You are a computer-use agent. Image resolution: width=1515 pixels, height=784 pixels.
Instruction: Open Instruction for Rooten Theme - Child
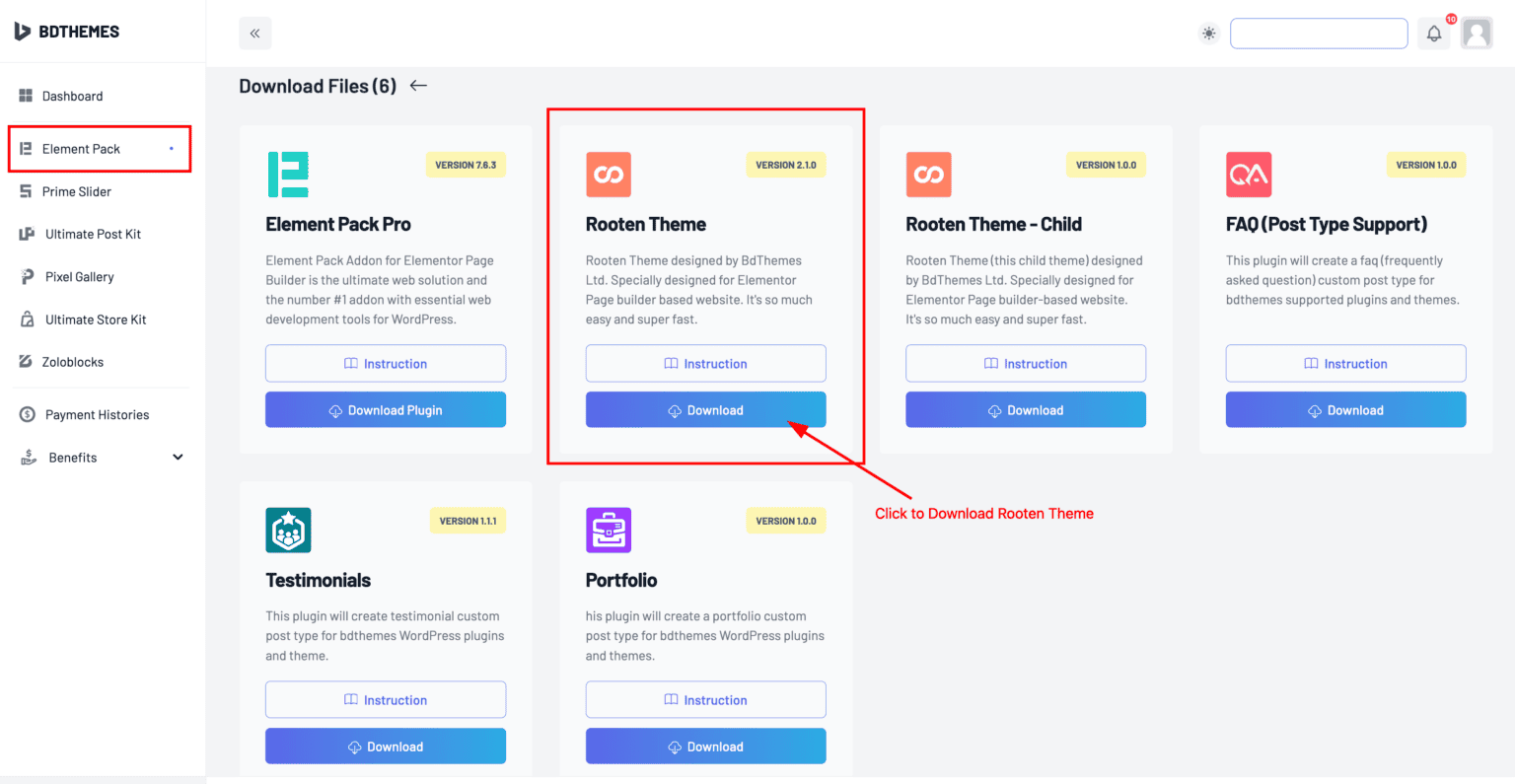tap(1026, 364)
